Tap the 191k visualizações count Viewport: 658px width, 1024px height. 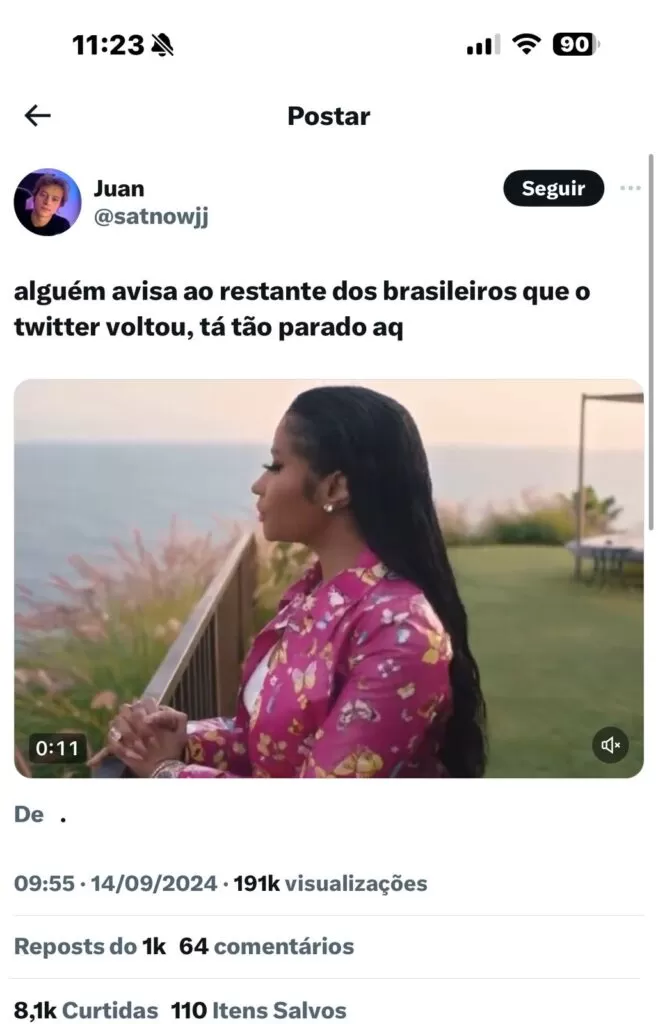click(330, 884)
